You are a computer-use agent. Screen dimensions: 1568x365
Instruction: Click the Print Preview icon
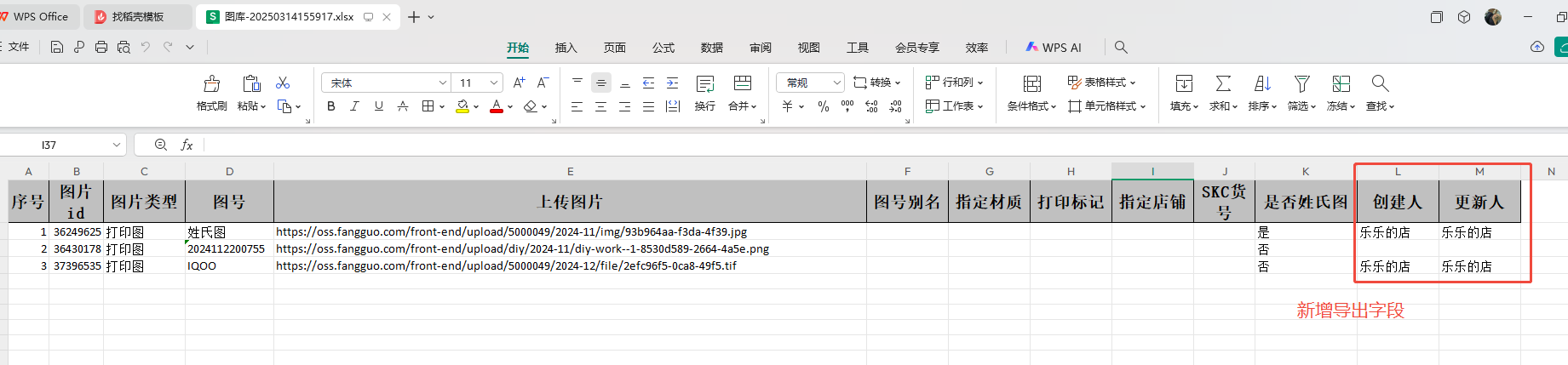click(123, 47)
